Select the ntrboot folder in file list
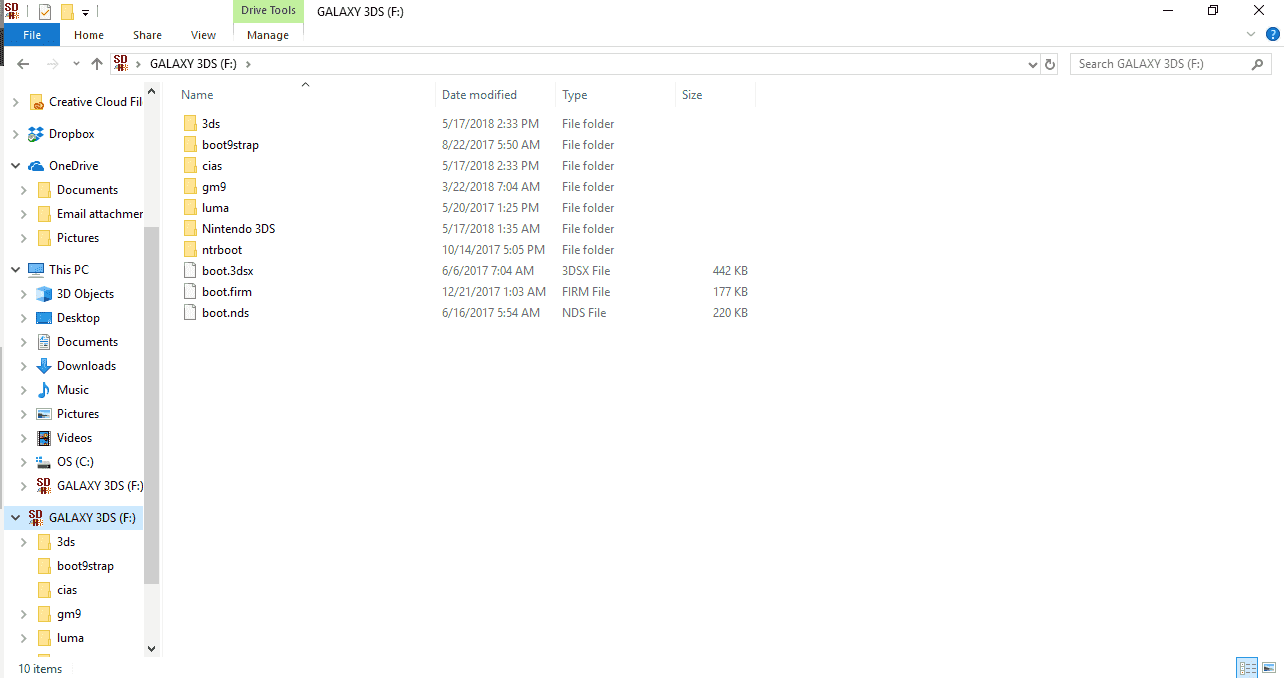The height and width of the screenshot is (678, 1284). click(x=222, y=250)
